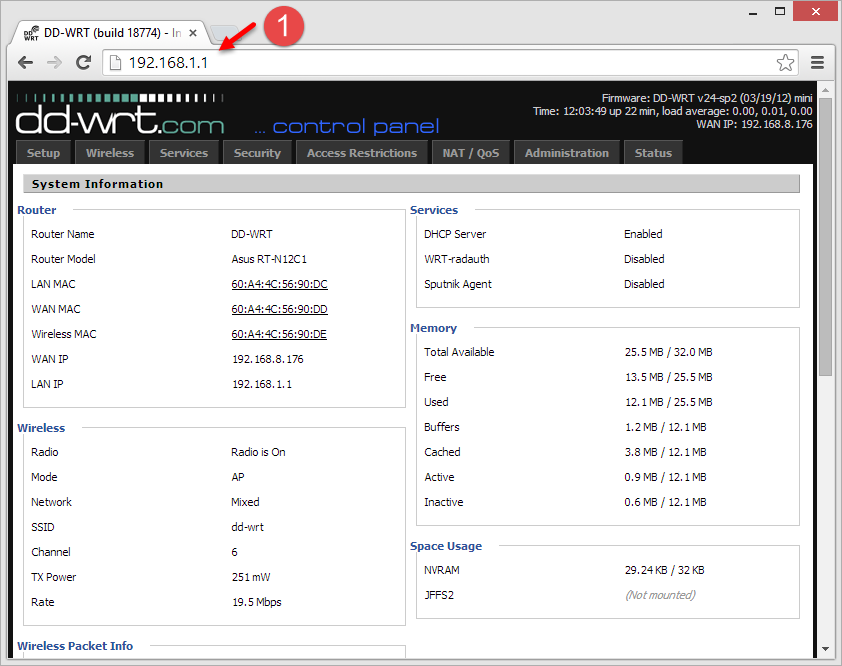Open the Chrome hamburger menu

817,63
